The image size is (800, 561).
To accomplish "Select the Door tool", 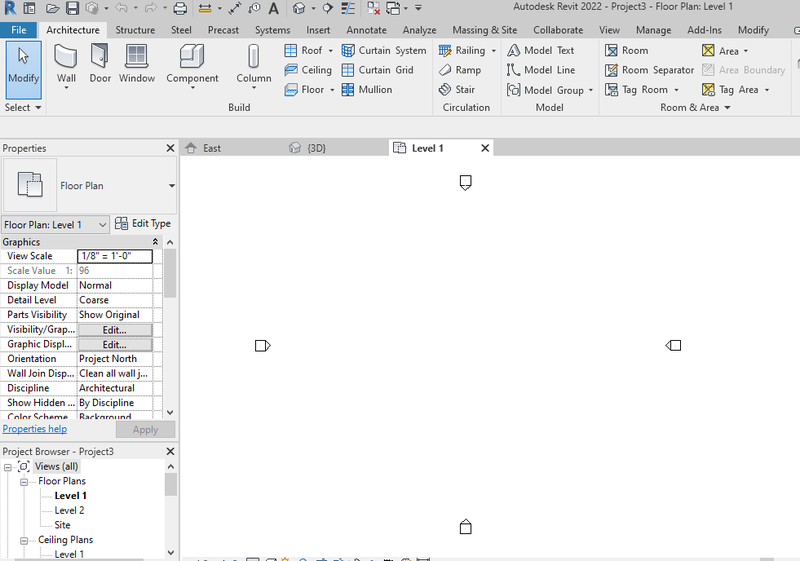I will [x=100, y=64].
